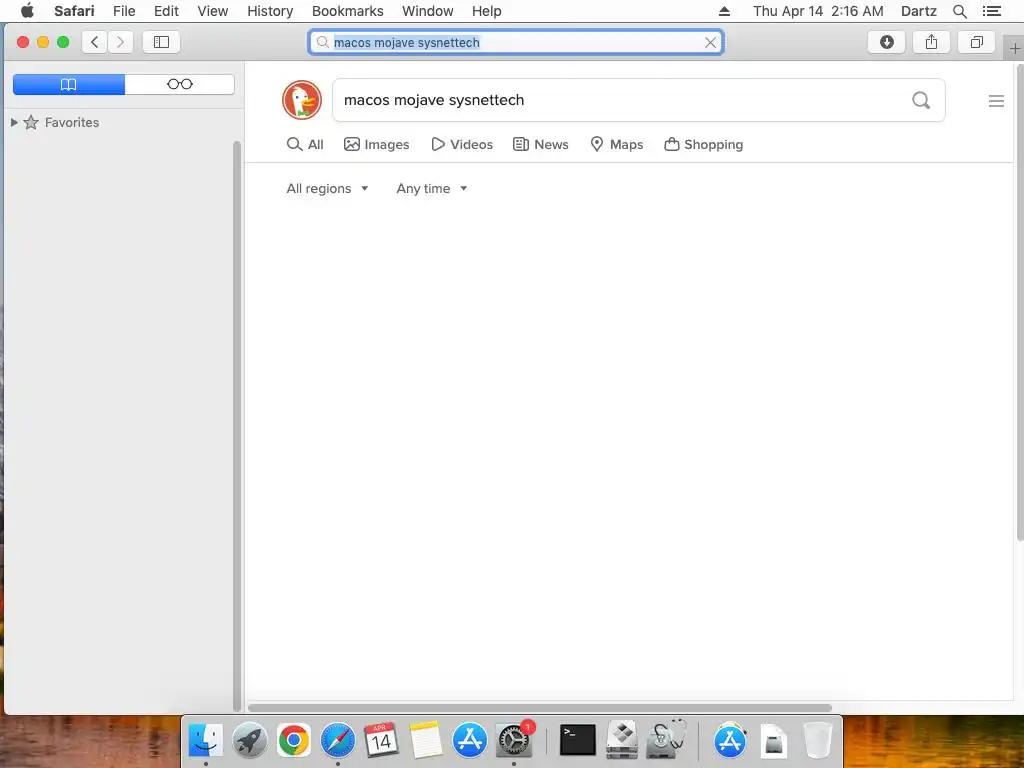Launch Terminal from the Dock
1024x768 pixels.
click(x=578, y=740)
